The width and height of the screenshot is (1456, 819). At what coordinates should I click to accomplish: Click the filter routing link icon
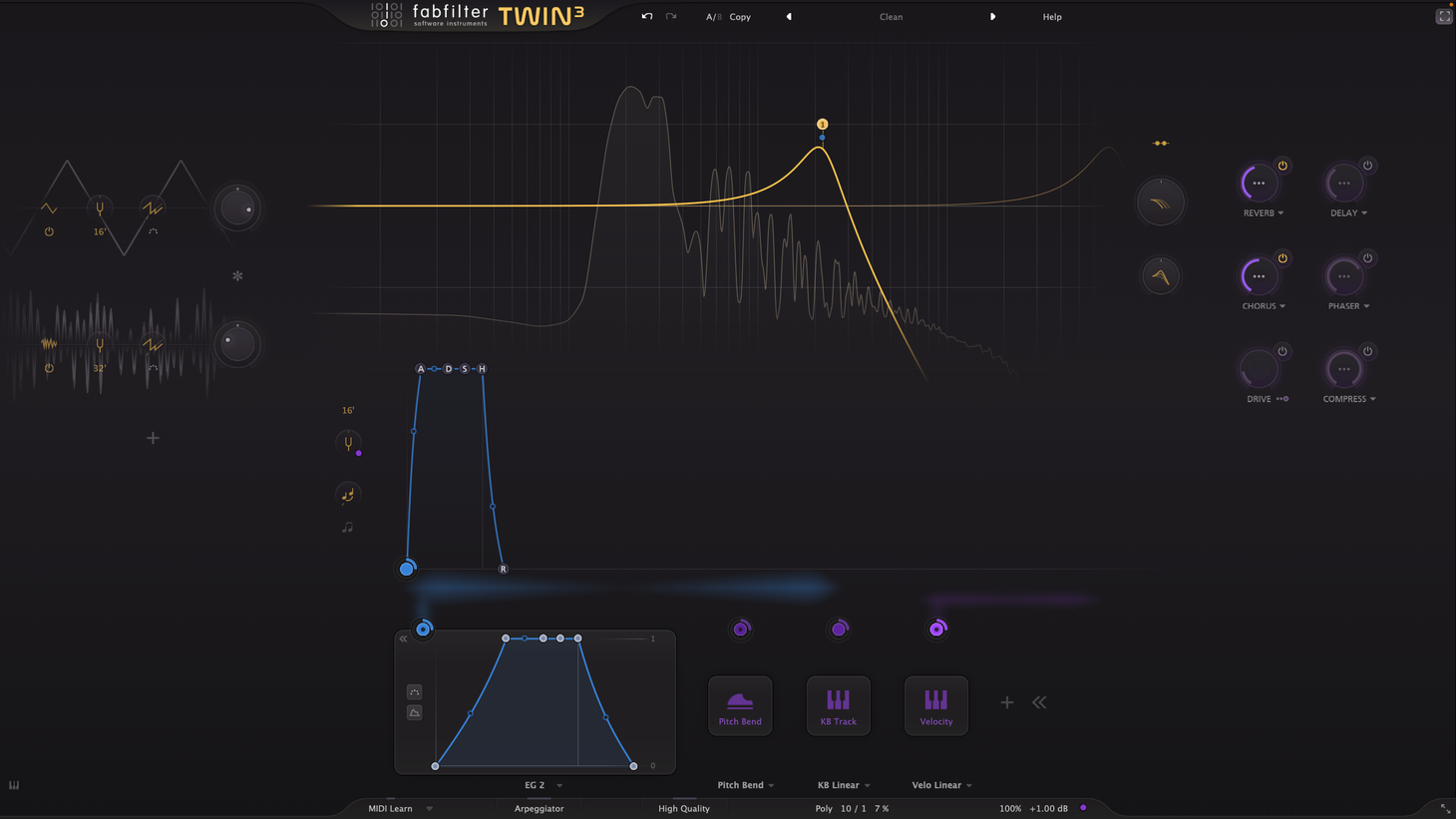click(x=1161, y=144)
